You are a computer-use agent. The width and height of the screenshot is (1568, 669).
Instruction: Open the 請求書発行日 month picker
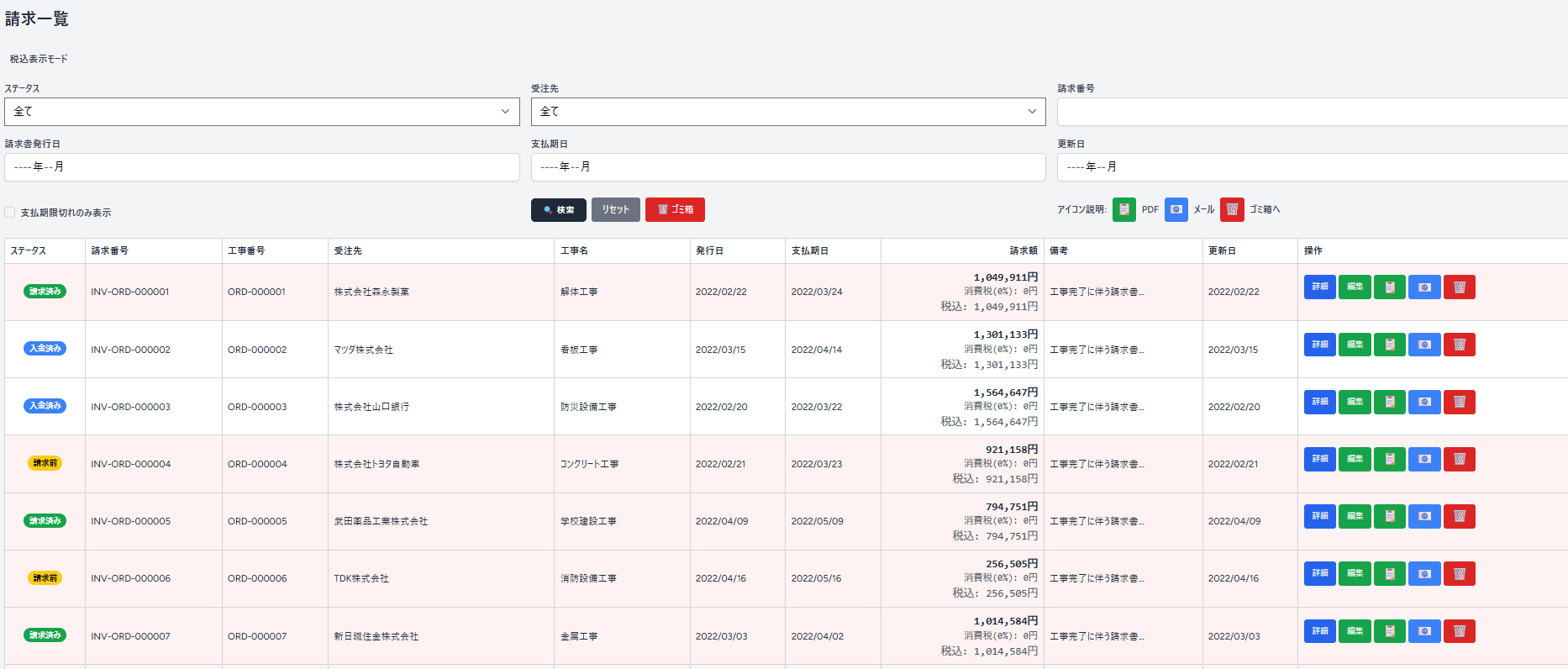(x=261, y=167)
